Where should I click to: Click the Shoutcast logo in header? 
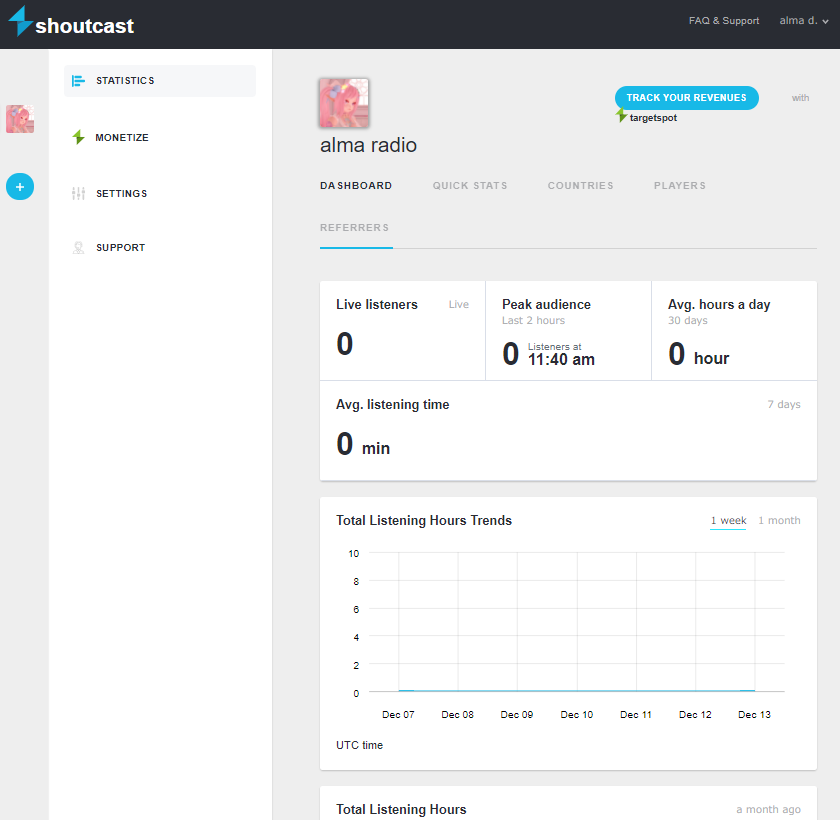tap(71, 24)
